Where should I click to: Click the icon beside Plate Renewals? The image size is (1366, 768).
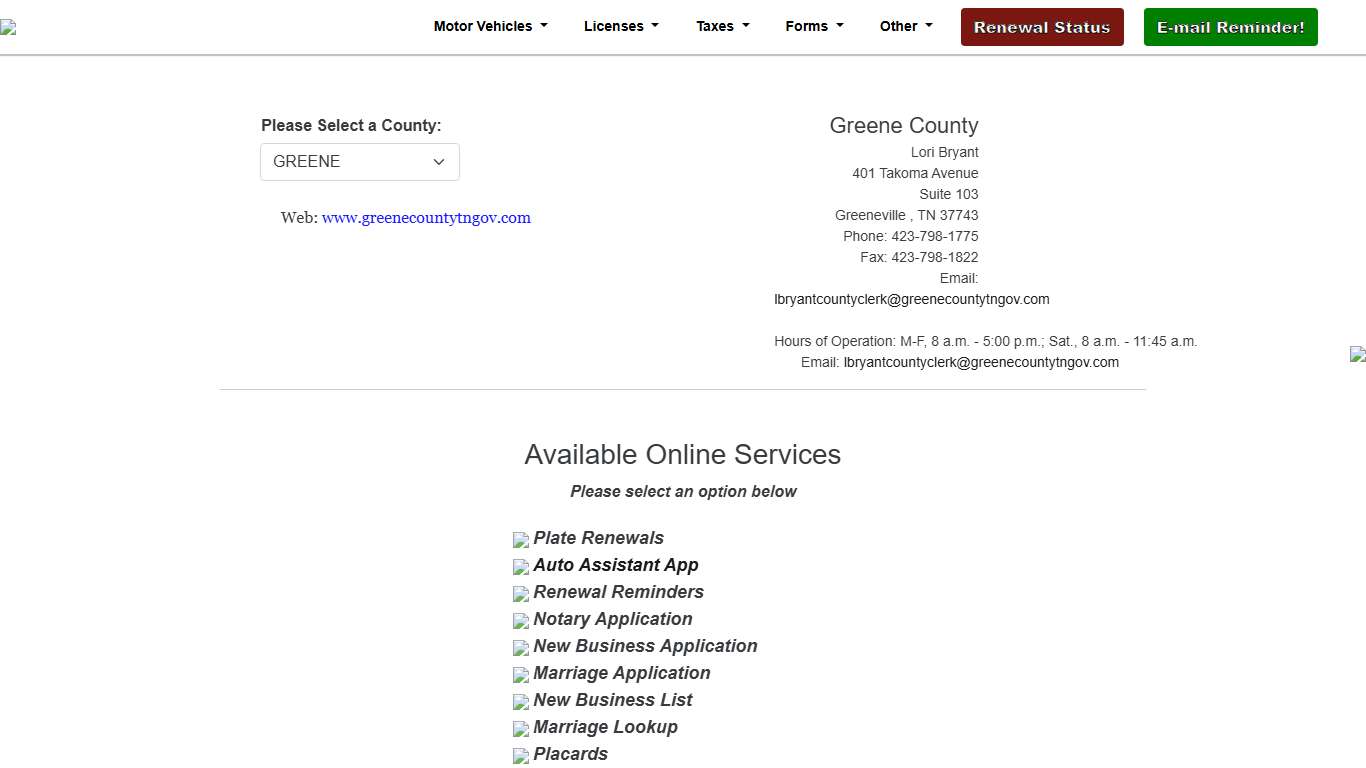coord(521,540)
